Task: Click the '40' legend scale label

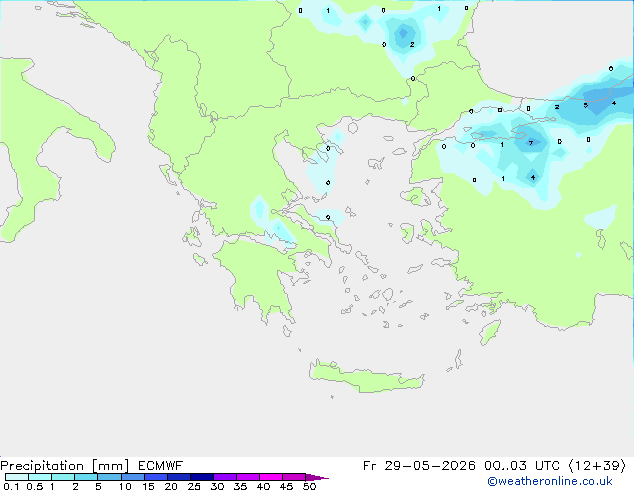Action: pyautogui.click(x=263, y=486)
